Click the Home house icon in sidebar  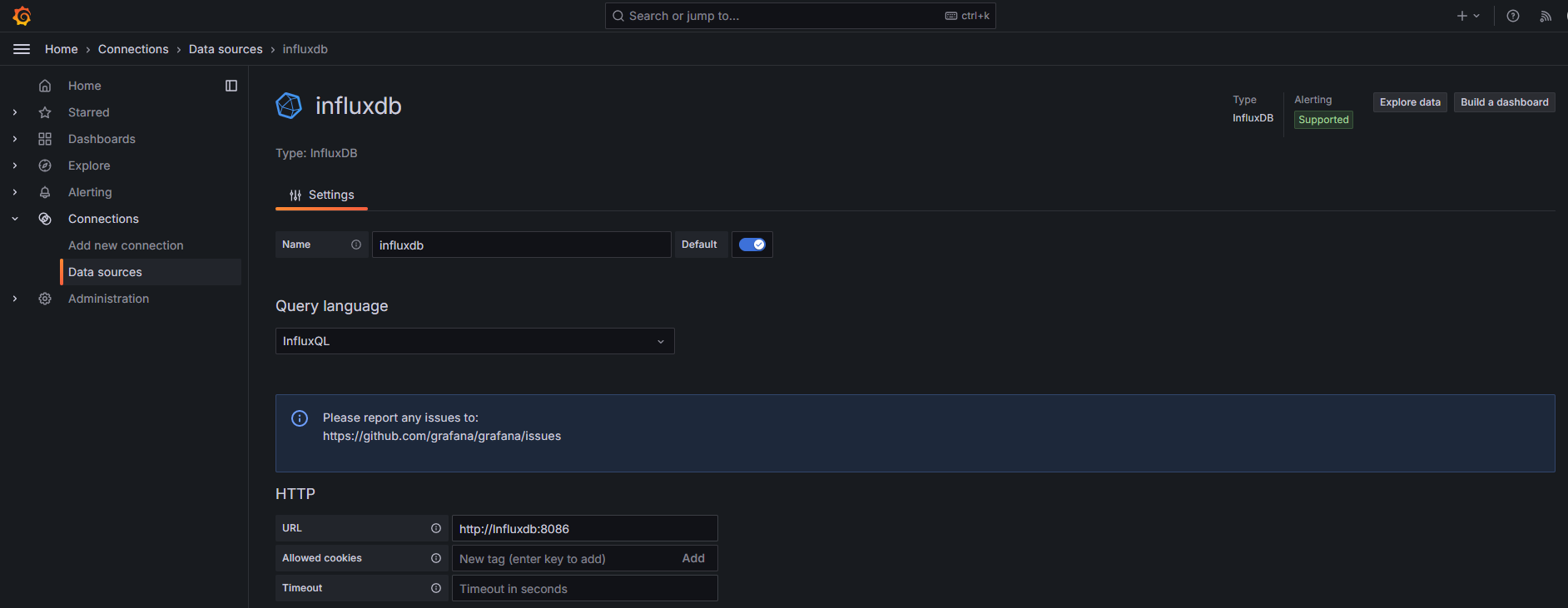tap(45, 86)
